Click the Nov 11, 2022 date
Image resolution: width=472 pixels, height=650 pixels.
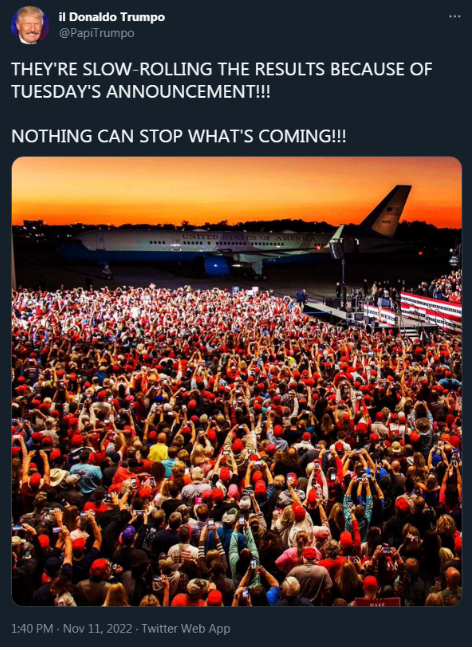coord(98,628)
